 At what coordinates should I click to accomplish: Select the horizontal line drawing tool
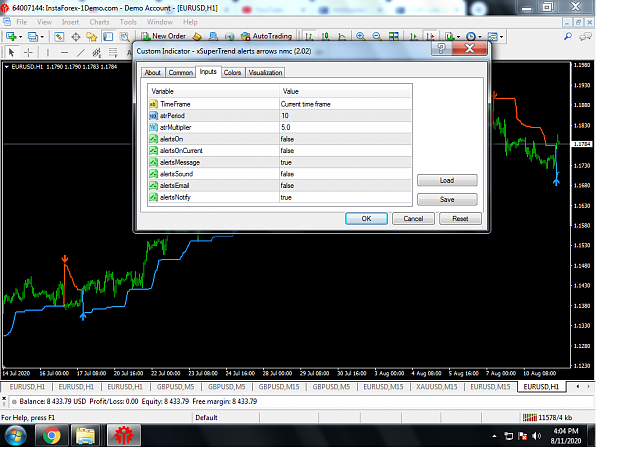click(x=64, y=52)
